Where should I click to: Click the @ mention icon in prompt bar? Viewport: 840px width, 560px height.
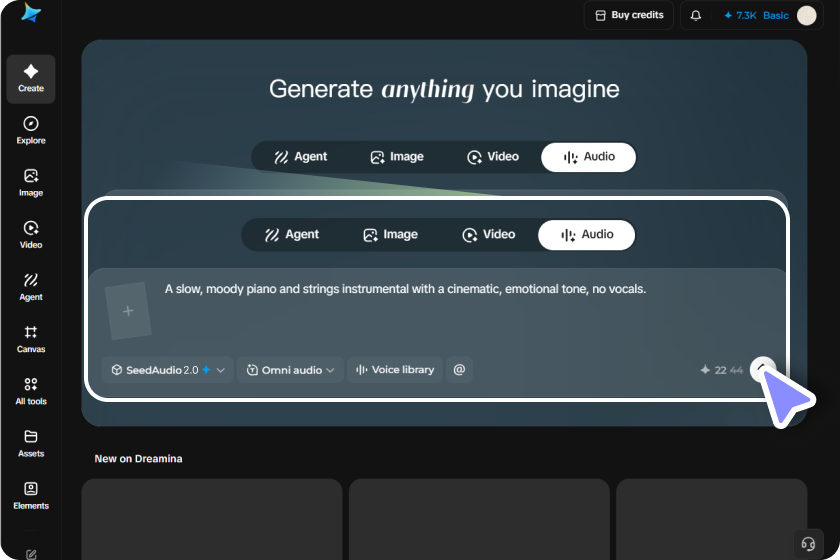[459, 370]
